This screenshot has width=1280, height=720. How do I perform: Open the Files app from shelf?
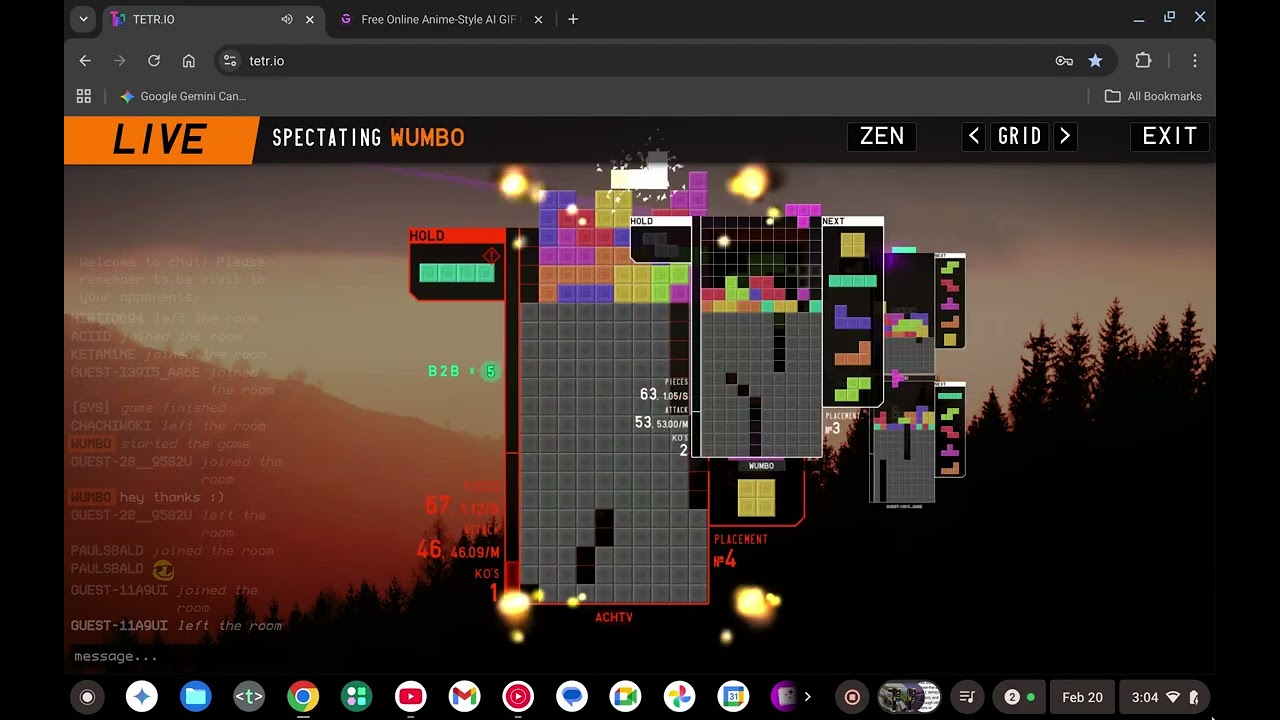click(x=195, y=697)
